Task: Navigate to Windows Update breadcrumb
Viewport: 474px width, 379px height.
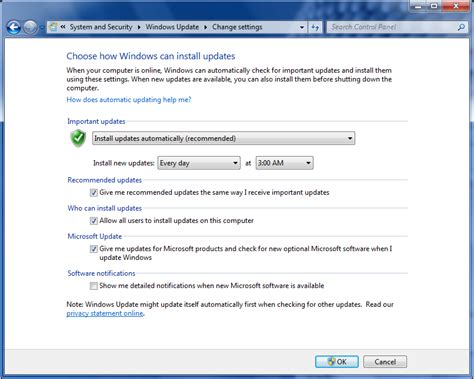Action: click(x=172, y=27)
